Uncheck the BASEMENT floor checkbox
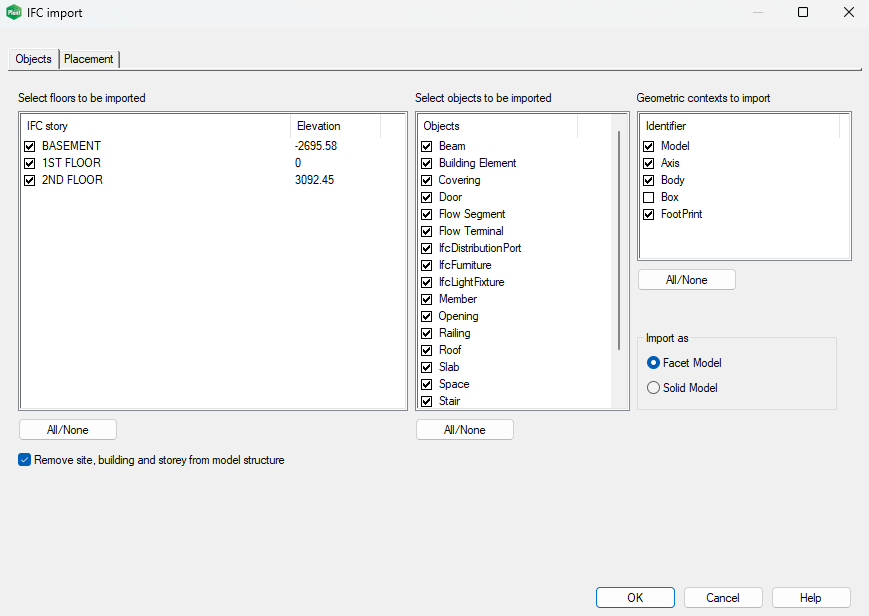Image resolution: width=869 pixels, height=616 pixels. click(x=29, y=146)
